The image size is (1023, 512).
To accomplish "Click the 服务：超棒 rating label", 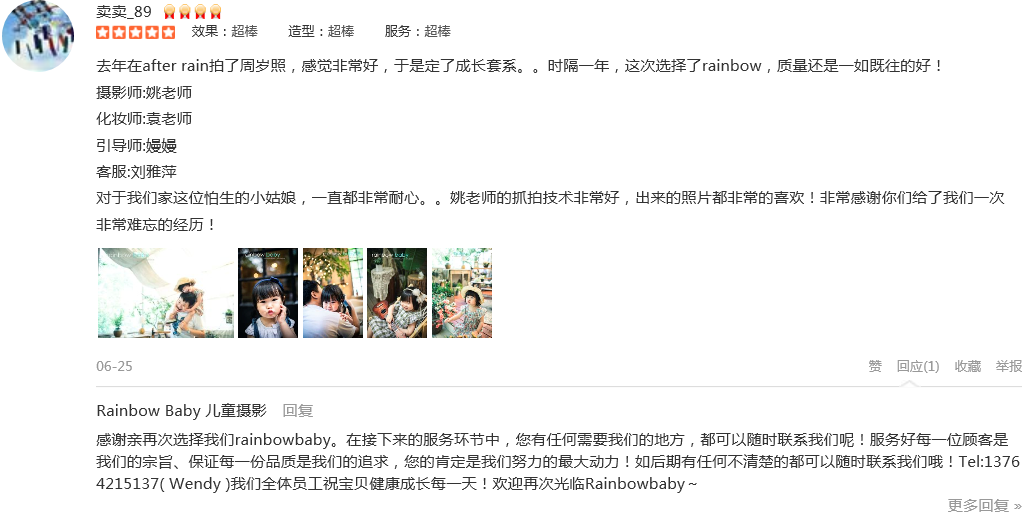I will coord(418,31).
